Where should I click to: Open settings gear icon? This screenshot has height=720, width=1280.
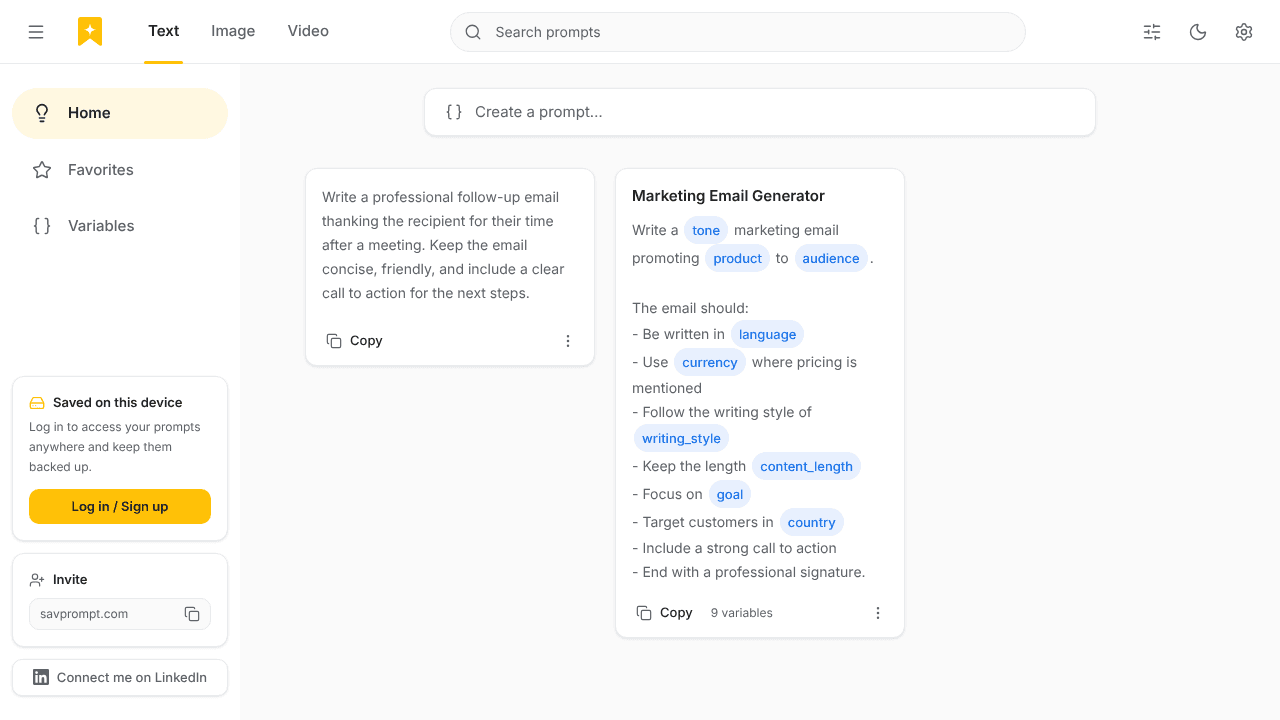[1244, 32]
